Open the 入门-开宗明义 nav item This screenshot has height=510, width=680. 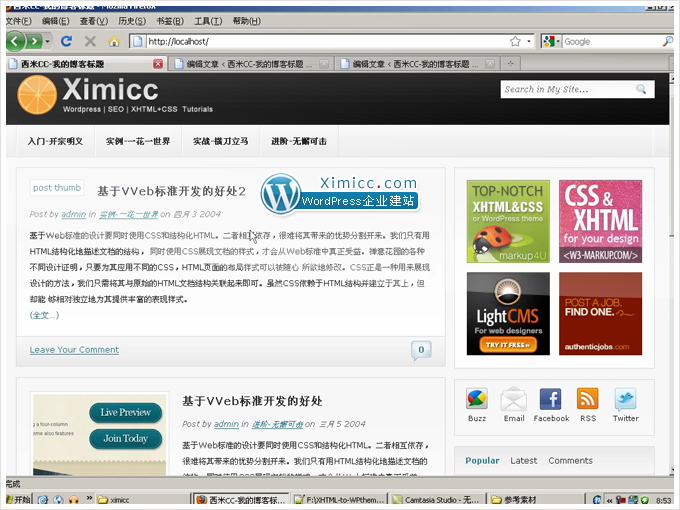(56, 141)
